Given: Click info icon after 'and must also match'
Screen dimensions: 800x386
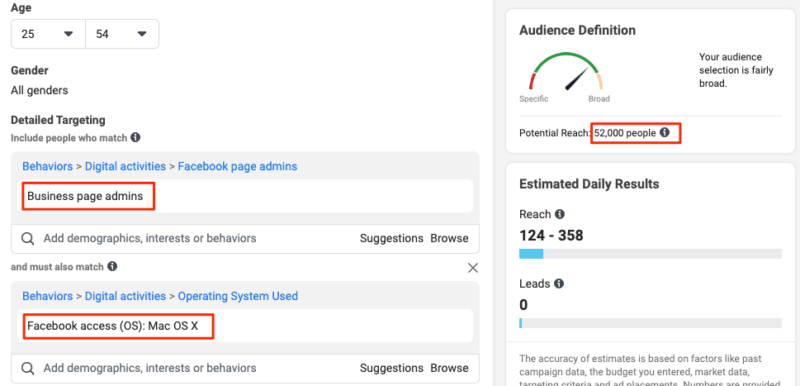Looking at the screenshot, I should [112, 266].
